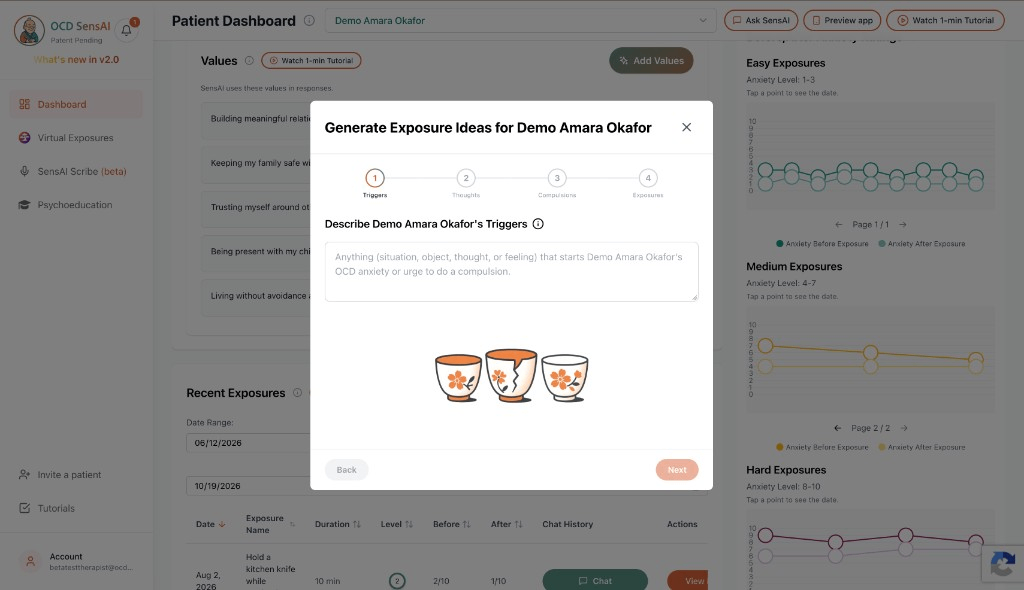Image resolution: width=1024 pixels, height=590 pixels.
Task: Click the What's new in v2.0 link
Action: (x=76, y=59)
